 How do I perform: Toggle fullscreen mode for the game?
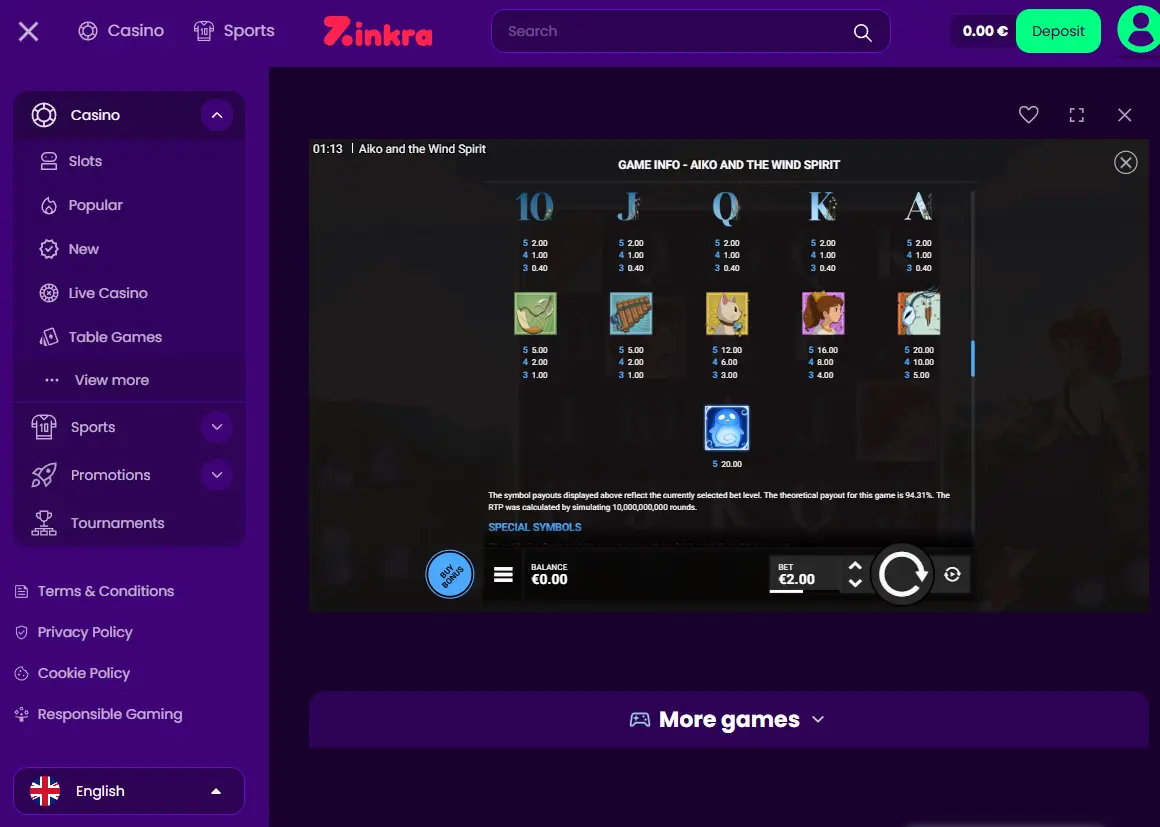[1076, 115]
